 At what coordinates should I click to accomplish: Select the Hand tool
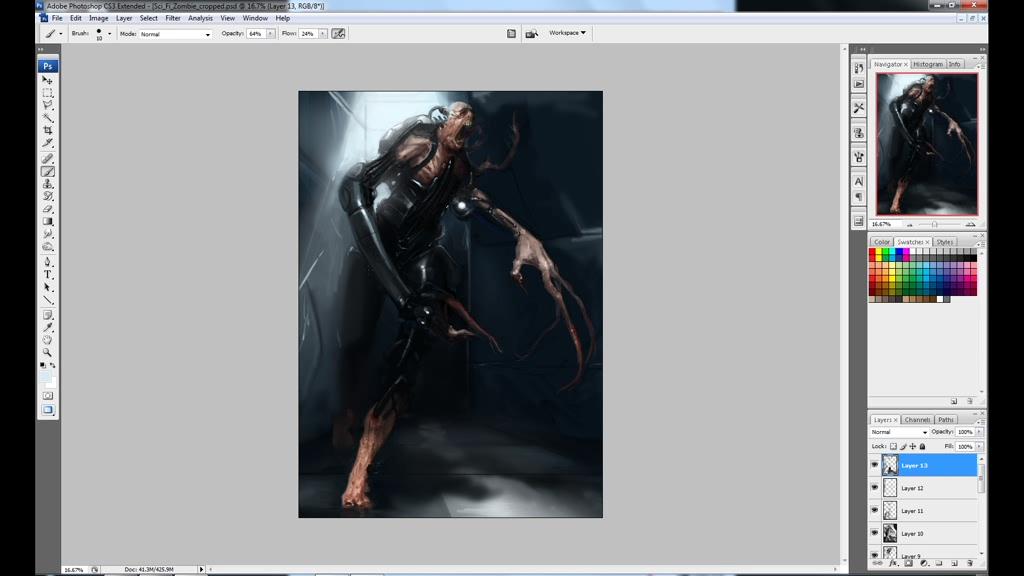click(47, 340)
